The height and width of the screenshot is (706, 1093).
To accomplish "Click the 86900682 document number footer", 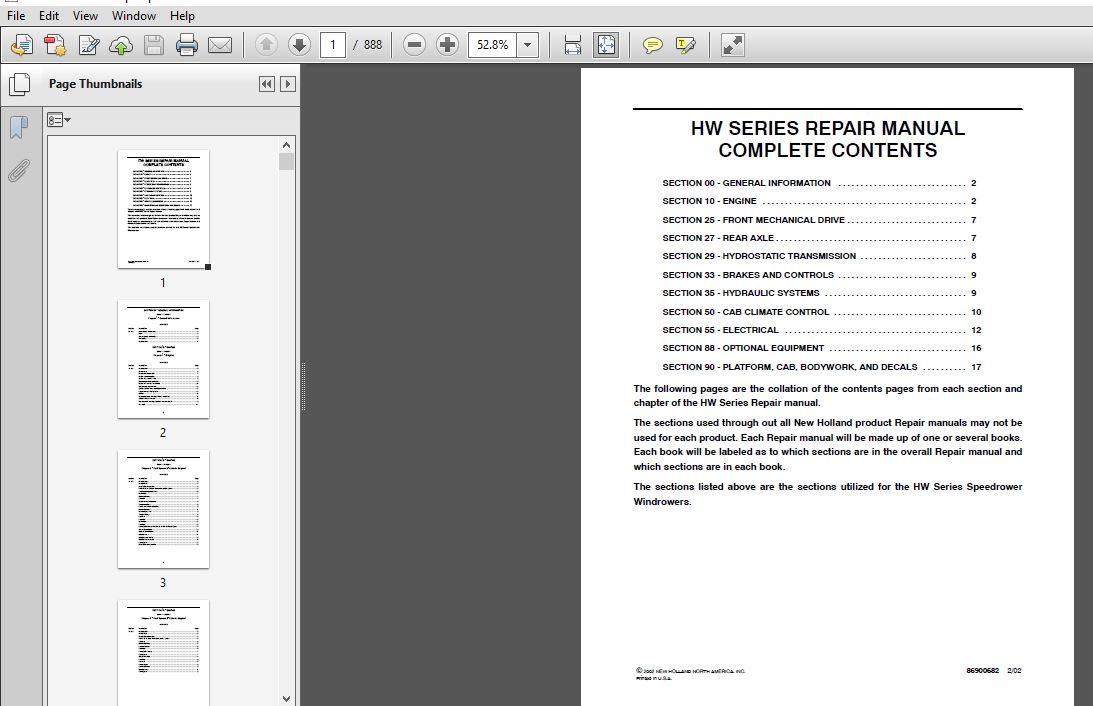I will tap(982, 670).
